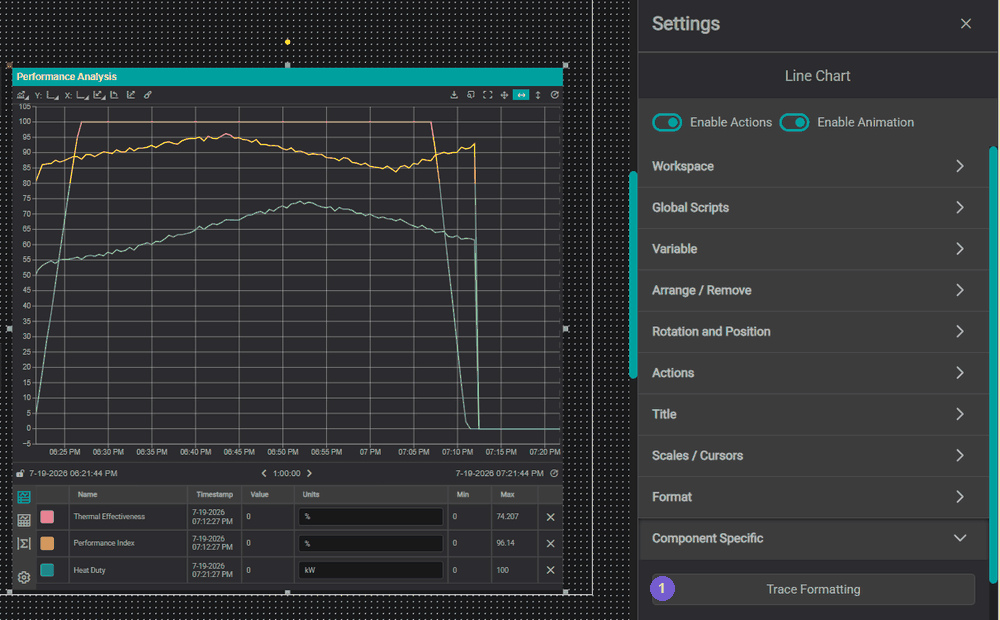Image resolution: width=1000 pixels, height=620 pixels.
Task: Click the Thermal Effectiveness trace name
Action: pyautogui.click(x=109, y=517)
